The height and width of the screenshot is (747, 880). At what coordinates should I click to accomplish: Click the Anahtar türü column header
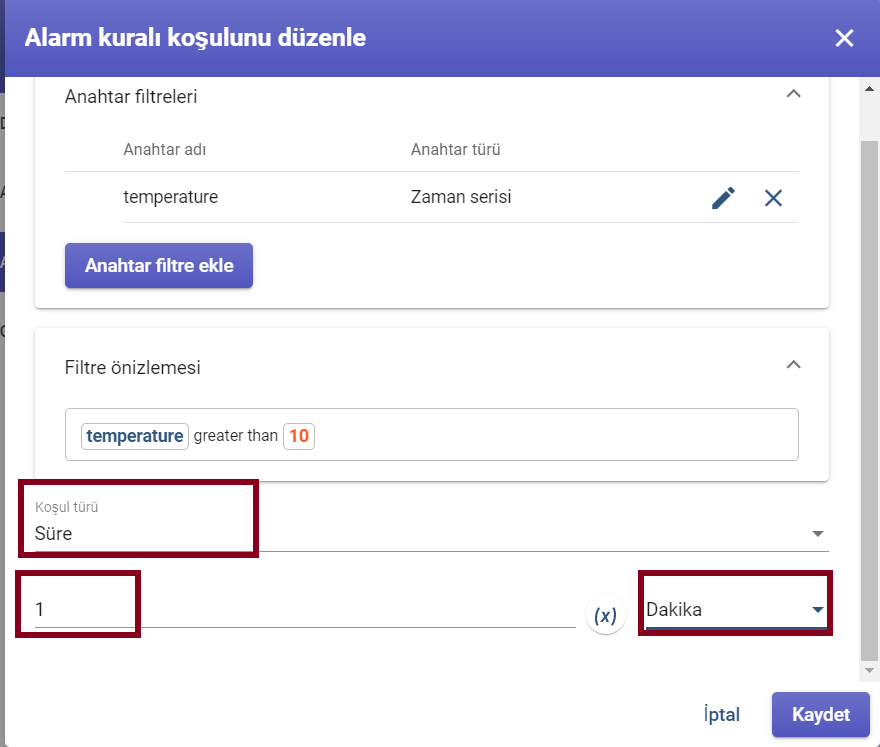[x=455, y=149]
